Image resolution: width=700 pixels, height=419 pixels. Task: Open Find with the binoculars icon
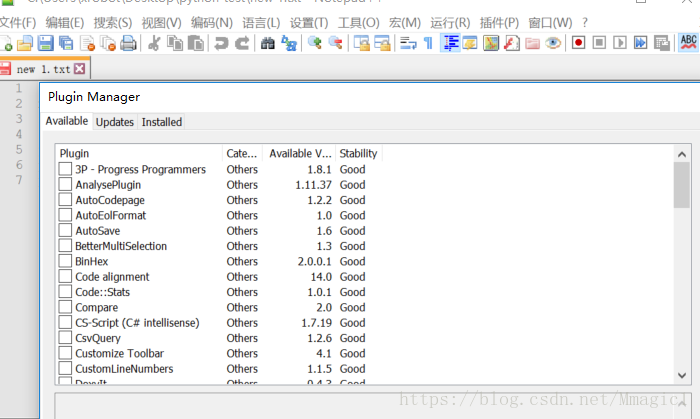click(x=268, y=43)
